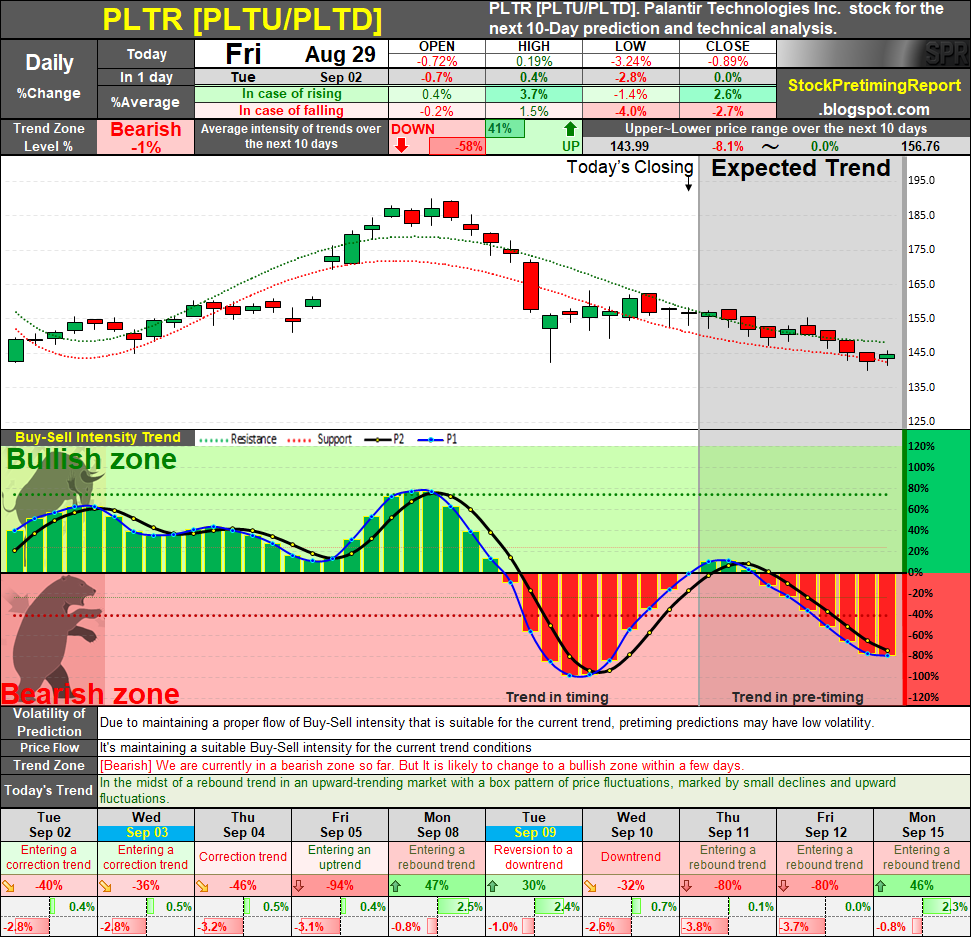
Task: Click the LOW column header
Action: [630, 46]
